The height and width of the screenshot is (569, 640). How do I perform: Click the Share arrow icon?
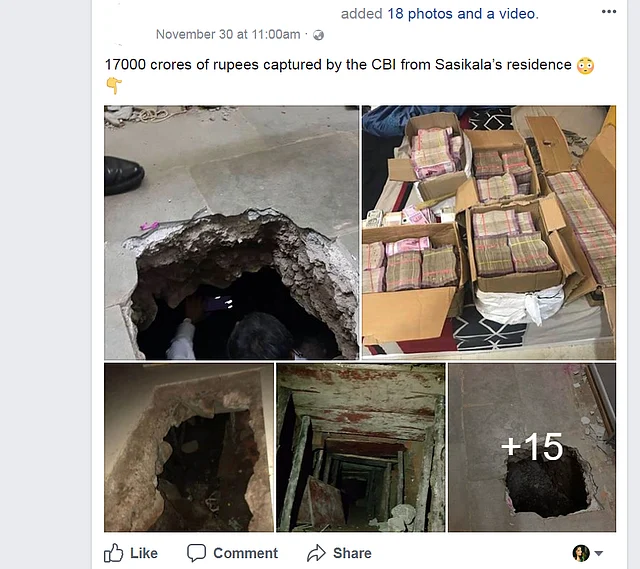[316, 553]
